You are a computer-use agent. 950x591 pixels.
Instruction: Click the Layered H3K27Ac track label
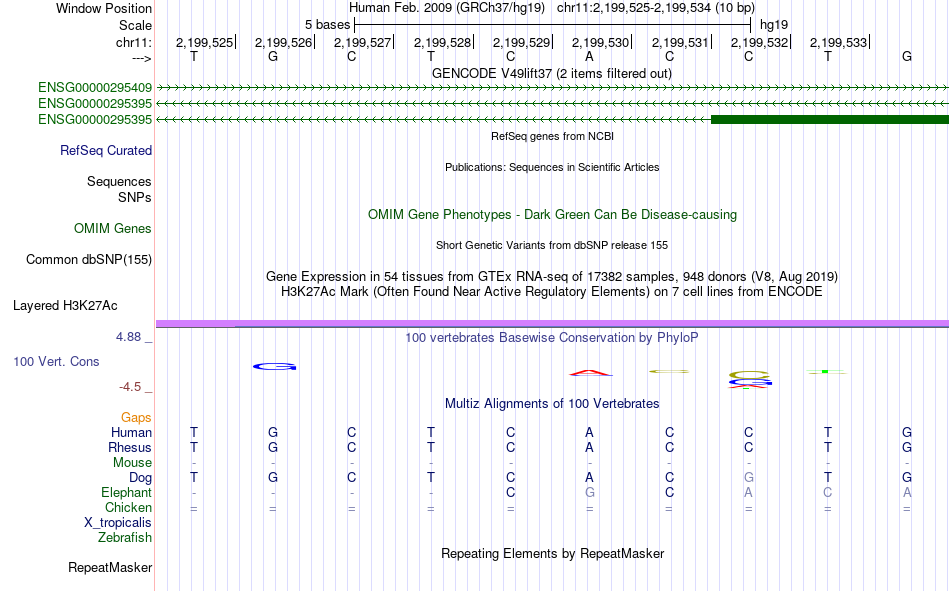pos(65,306)
